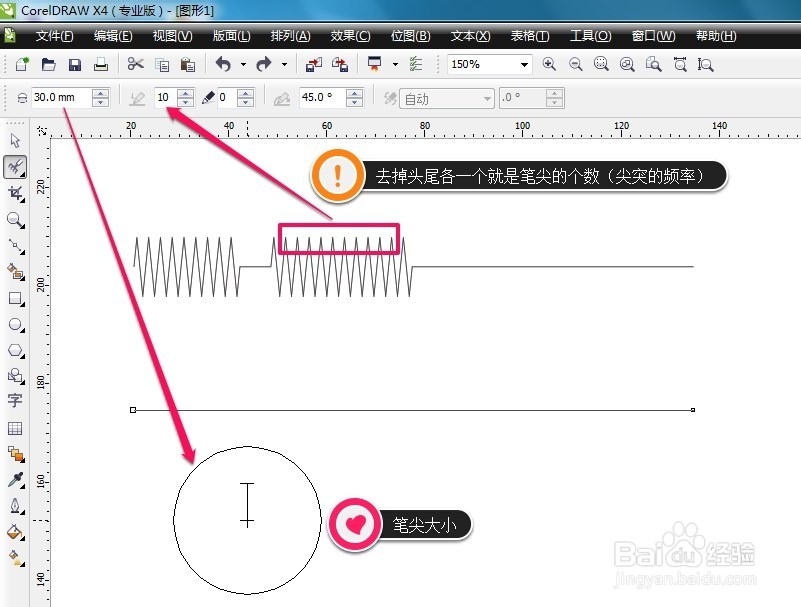The height and width of the screenshot is (607, 801).
Task: Click the Copy icon
Action: [162, 65]
